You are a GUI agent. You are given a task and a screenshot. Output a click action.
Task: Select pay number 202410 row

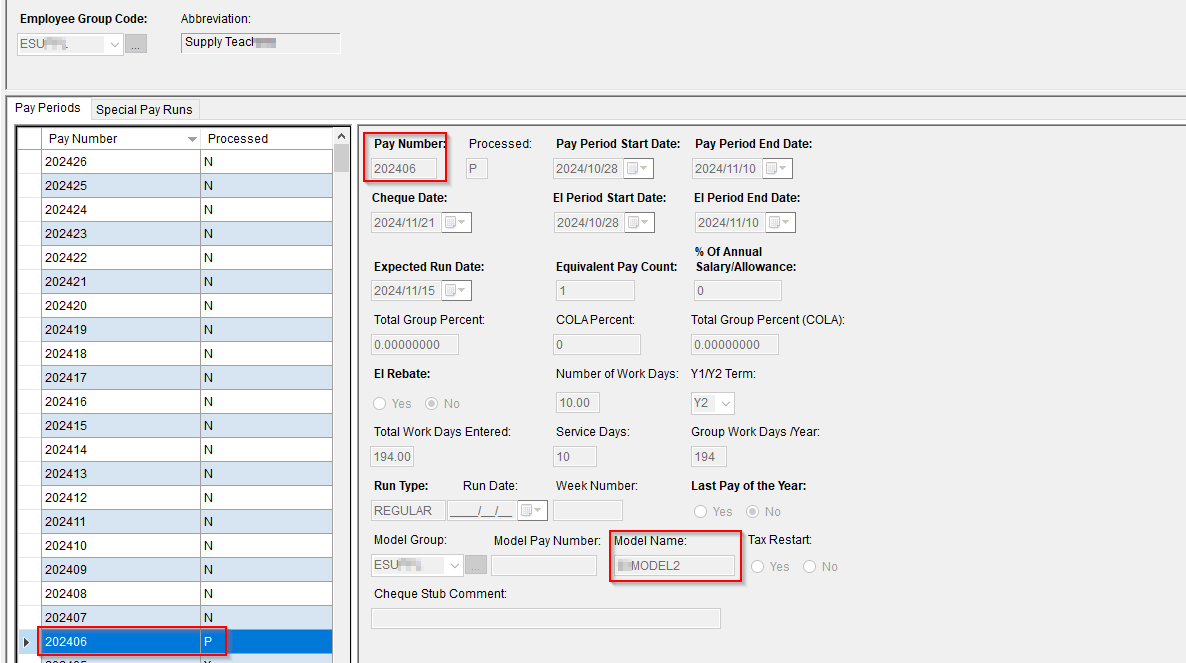point(187,546)
